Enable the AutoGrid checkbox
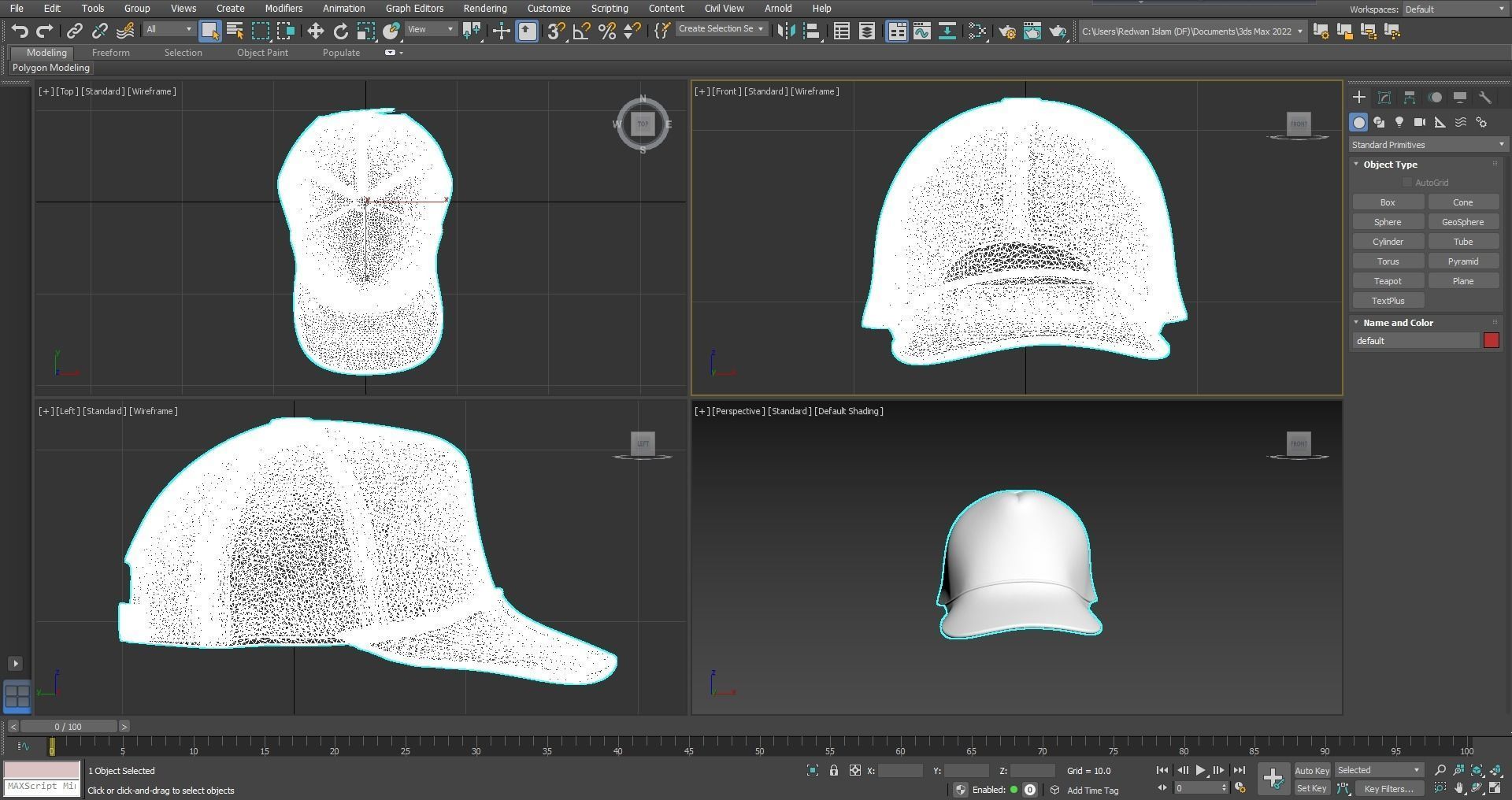The height and width of the screenshot is (800, 1512). point(1407,183)
